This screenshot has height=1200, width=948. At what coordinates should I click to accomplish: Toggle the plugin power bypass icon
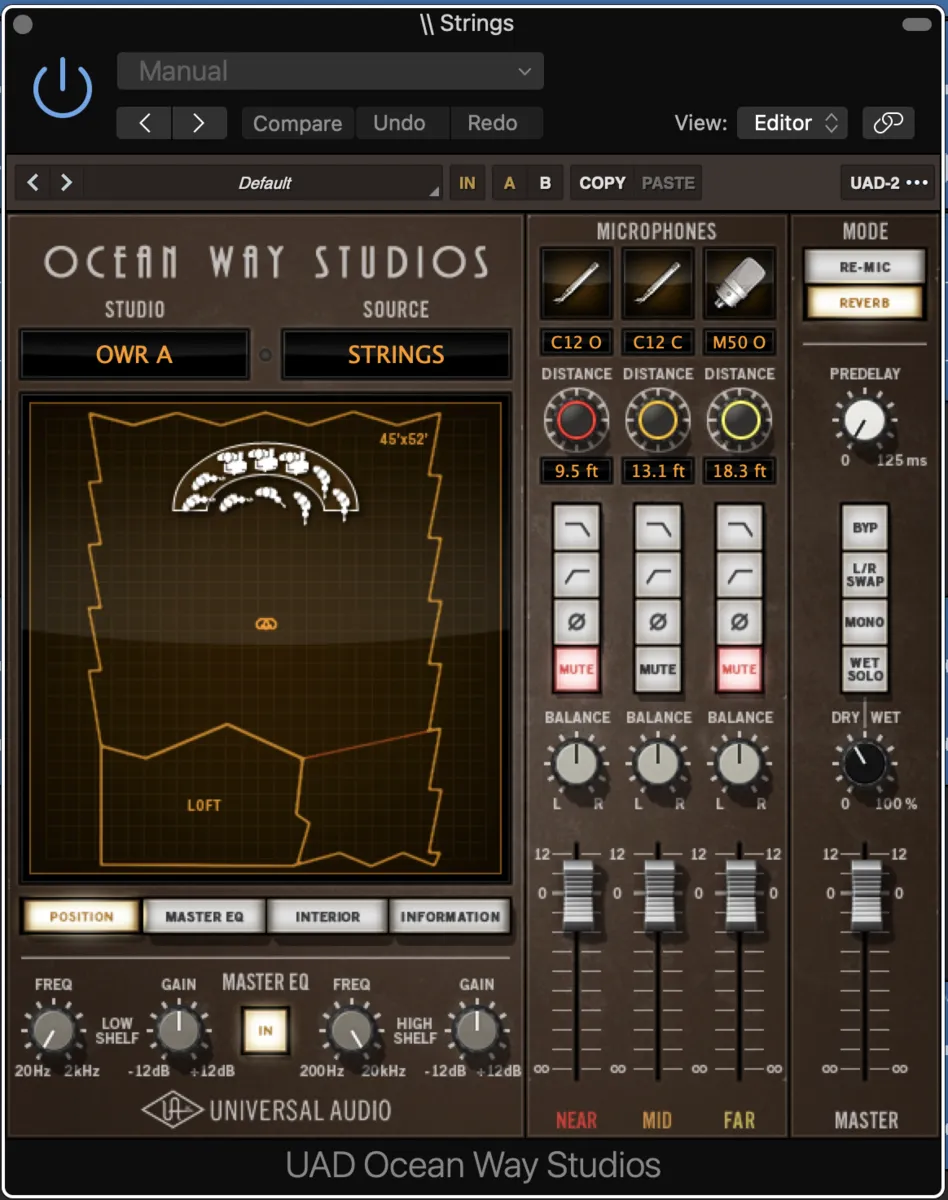[62, 87]
